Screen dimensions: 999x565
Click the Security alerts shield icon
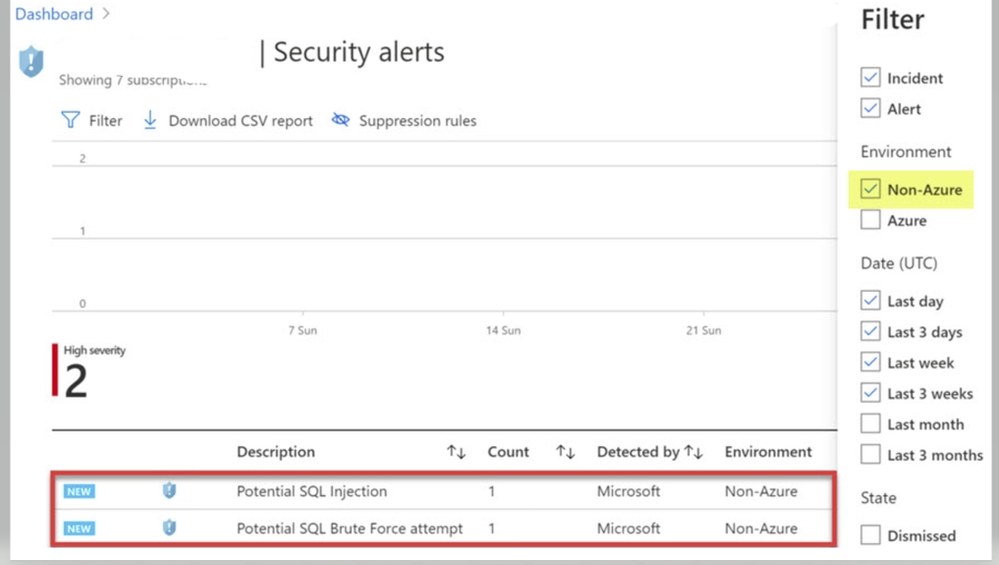31,62
